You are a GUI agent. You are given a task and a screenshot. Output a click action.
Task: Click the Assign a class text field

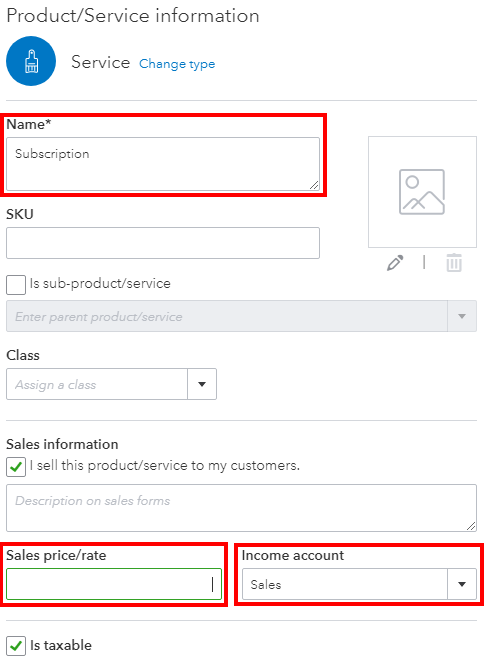(x=97, y=384)
